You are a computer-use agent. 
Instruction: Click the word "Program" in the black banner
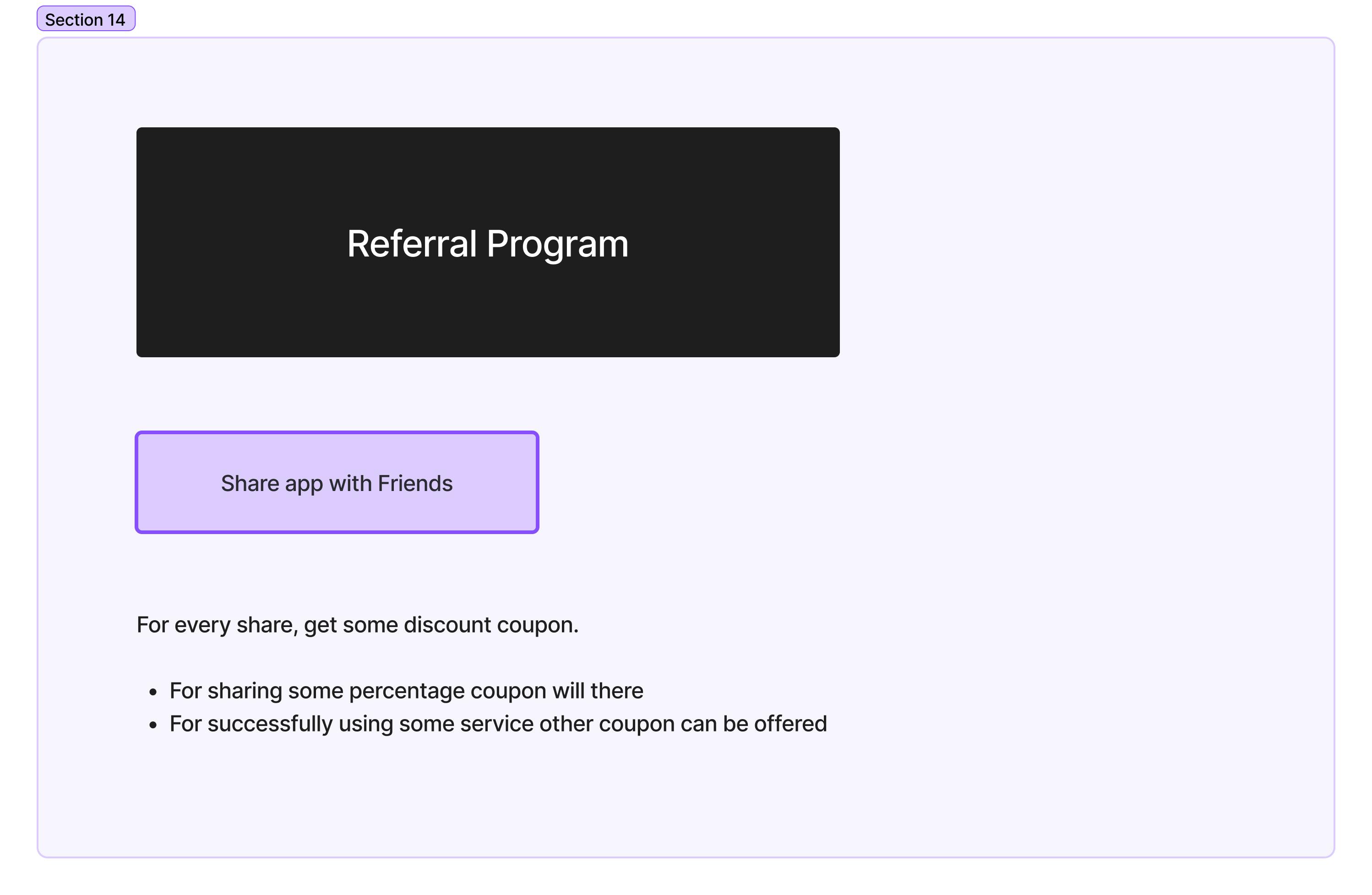point(557,243)
